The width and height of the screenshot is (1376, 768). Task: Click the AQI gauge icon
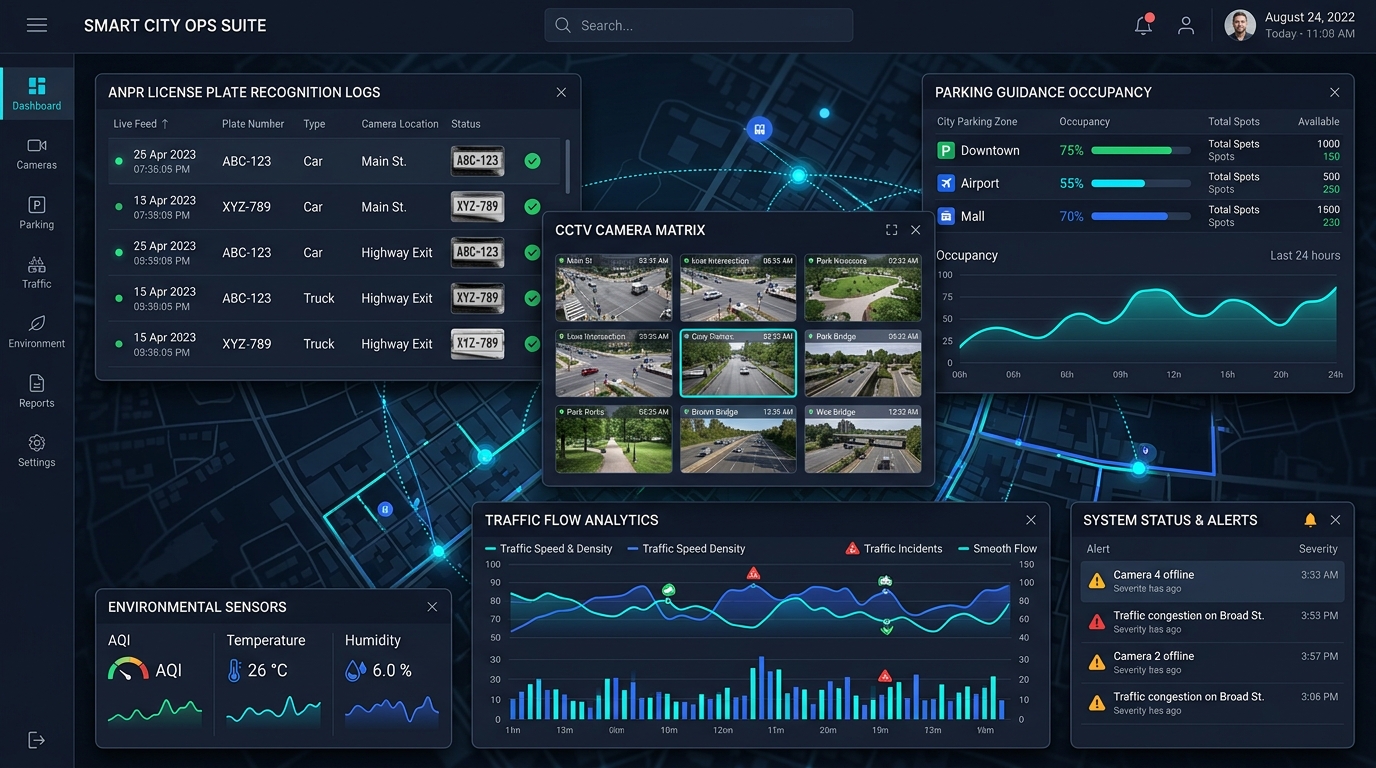click(x=128, y=669)
